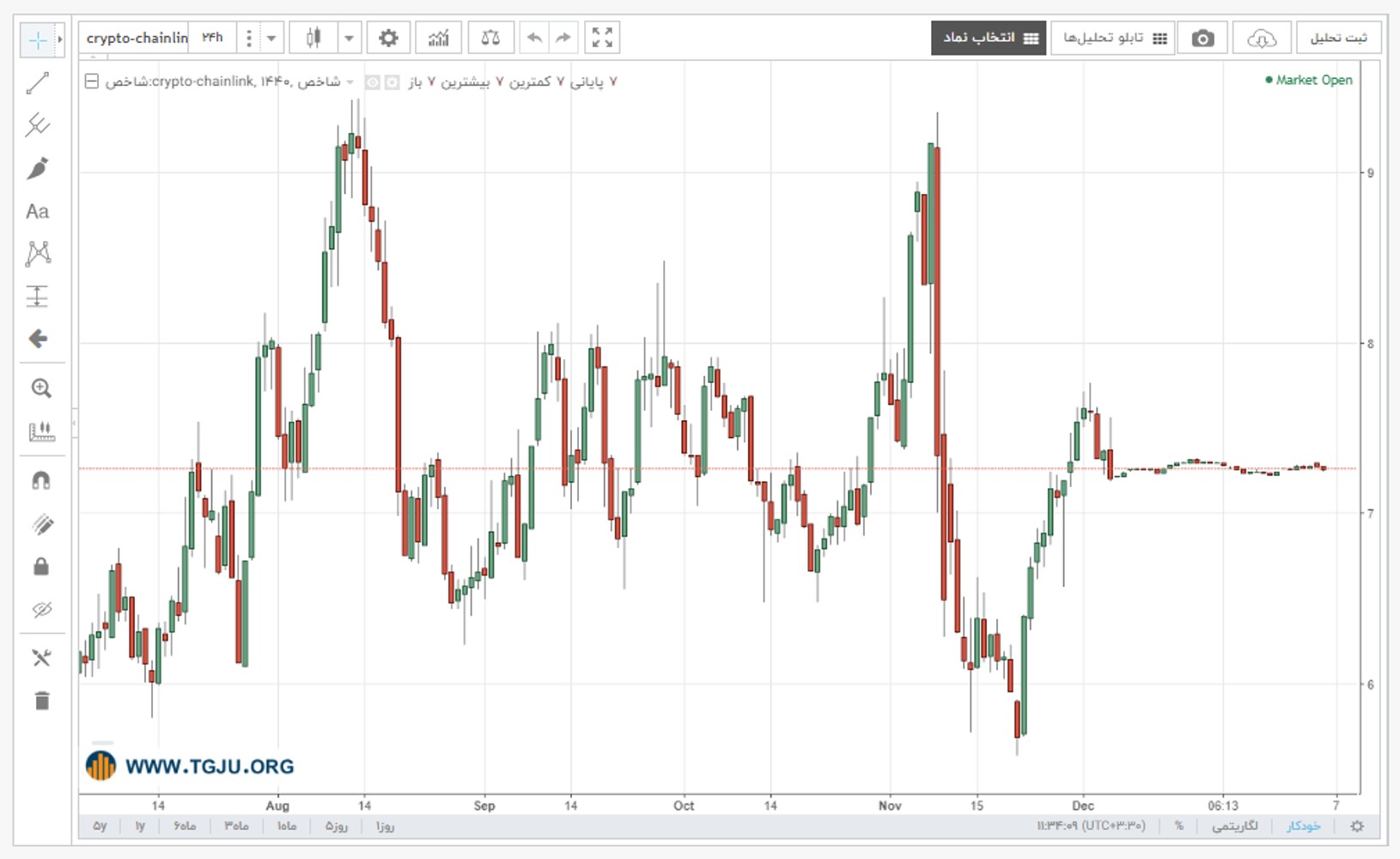Collapse the left drawing toolbar handle
Screen dimensions: 1400x859
(75, 423)
